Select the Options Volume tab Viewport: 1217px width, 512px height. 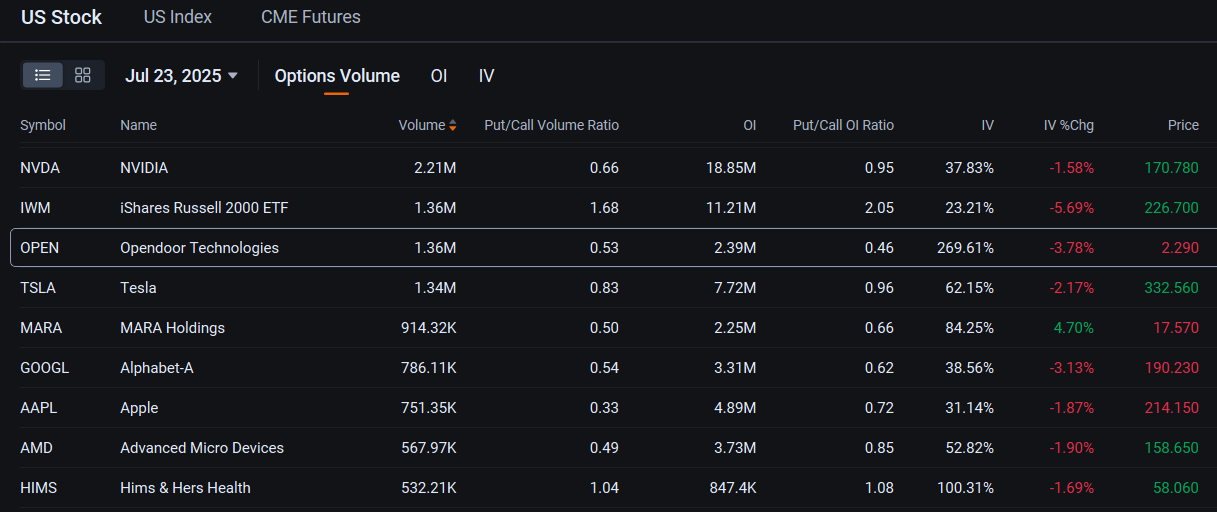[337, 76]
